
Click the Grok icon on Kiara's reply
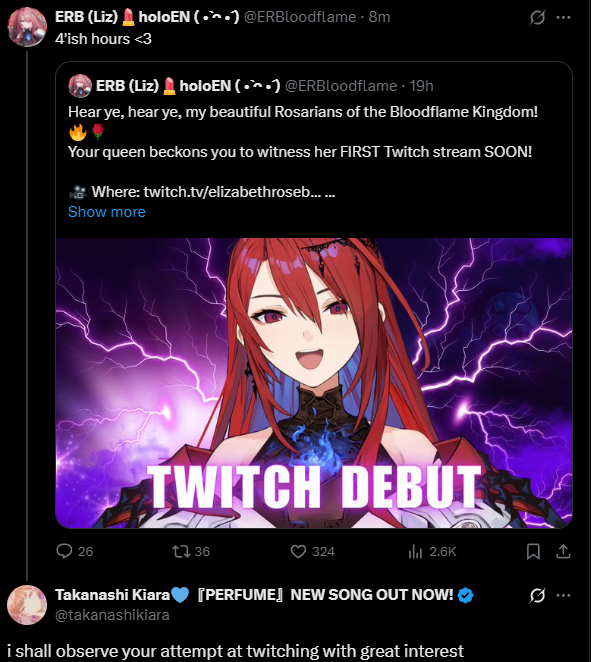[x=537, y=596]
